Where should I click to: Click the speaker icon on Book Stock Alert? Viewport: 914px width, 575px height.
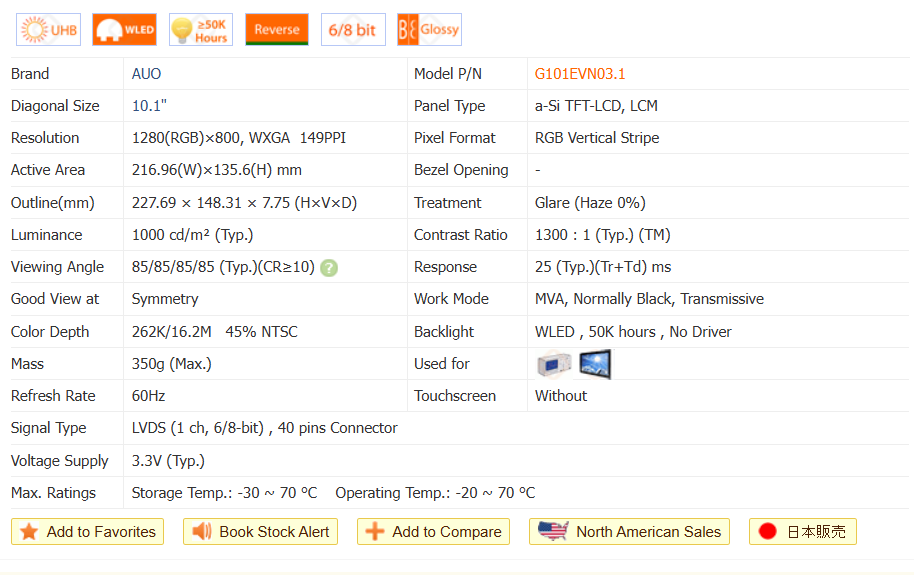click(202, 532)
